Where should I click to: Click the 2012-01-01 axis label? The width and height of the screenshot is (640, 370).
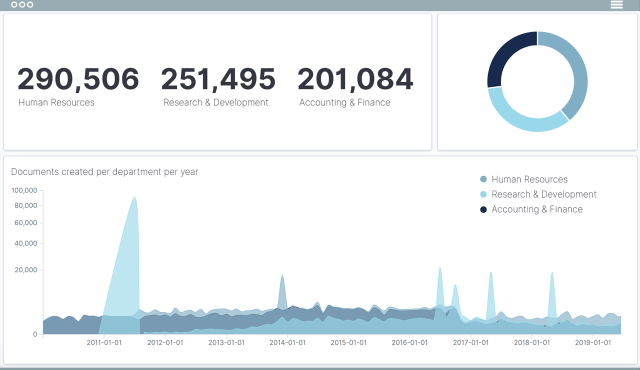(x=165, y=343)
